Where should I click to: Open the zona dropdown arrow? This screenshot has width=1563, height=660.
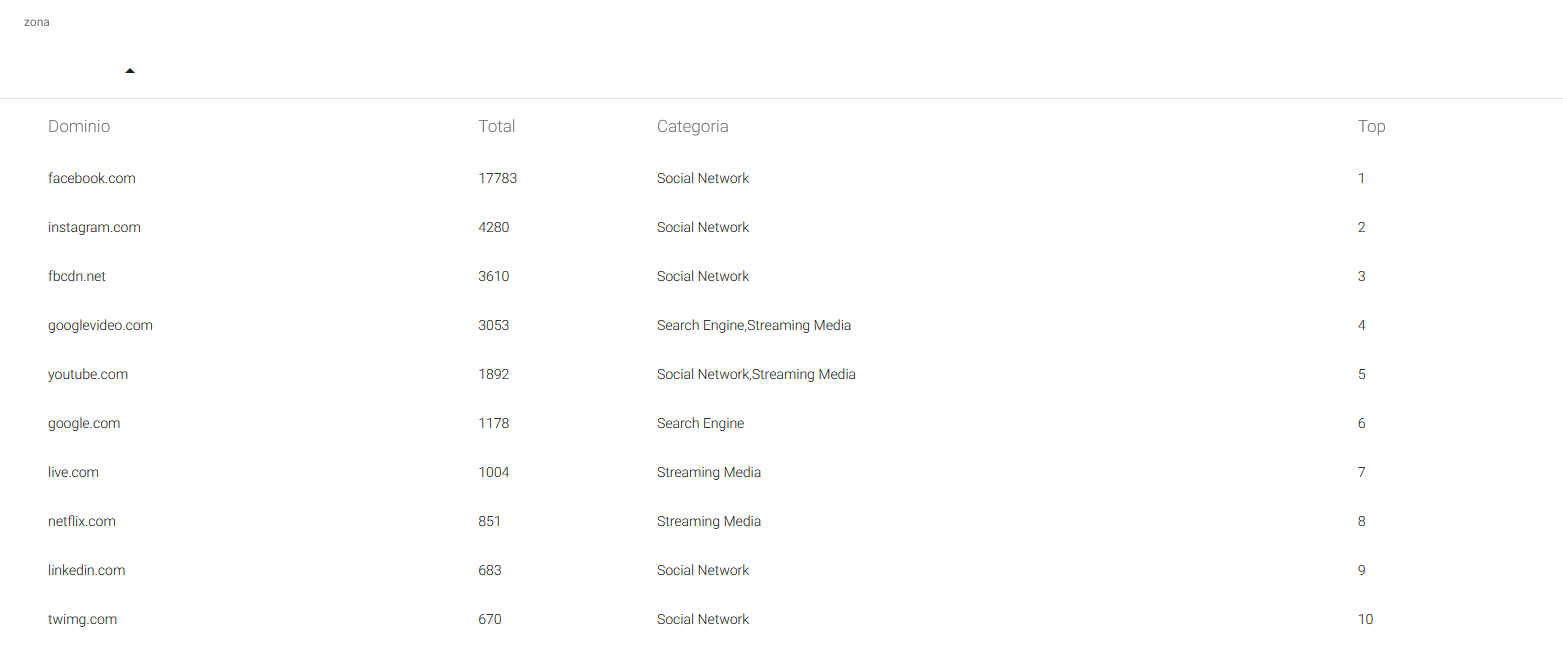(130, 71)
